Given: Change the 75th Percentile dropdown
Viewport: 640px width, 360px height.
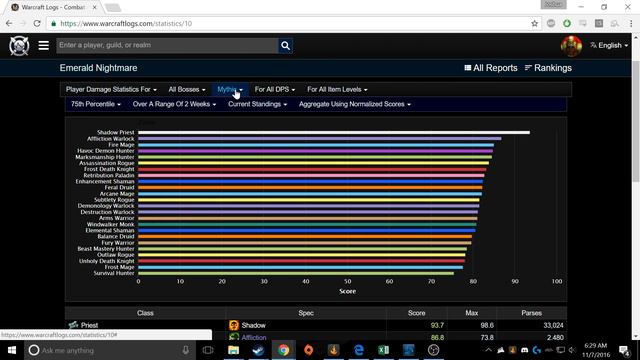Looking at the screenshot, I should coord(96,104).
